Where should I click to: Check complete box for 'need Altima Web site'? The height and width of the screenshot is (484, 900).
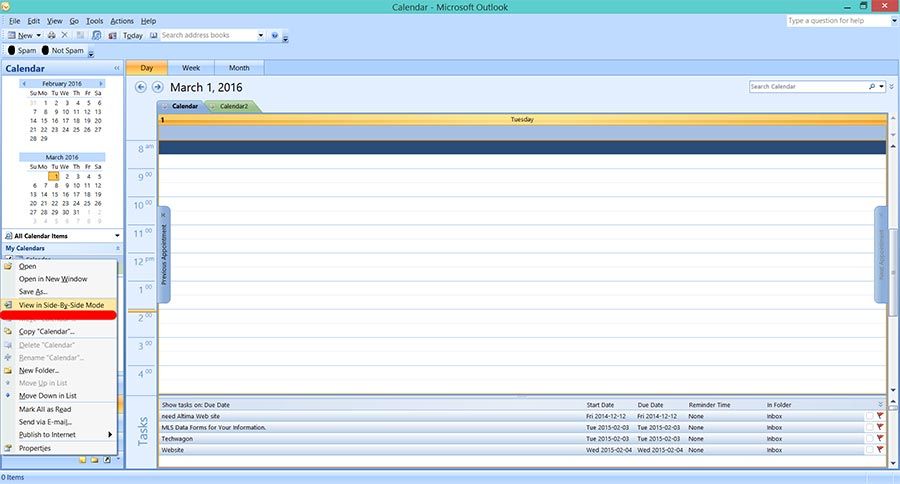870,416
